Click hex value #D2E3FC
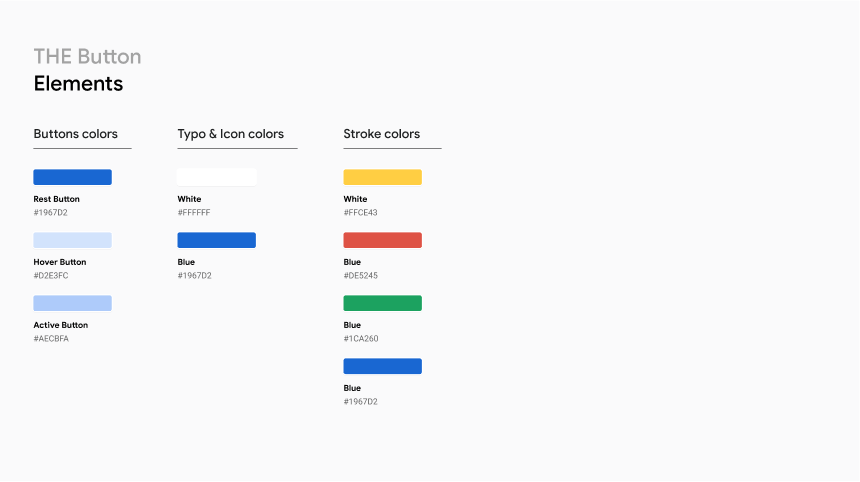 pyautogui.click(x=51, y=276)
